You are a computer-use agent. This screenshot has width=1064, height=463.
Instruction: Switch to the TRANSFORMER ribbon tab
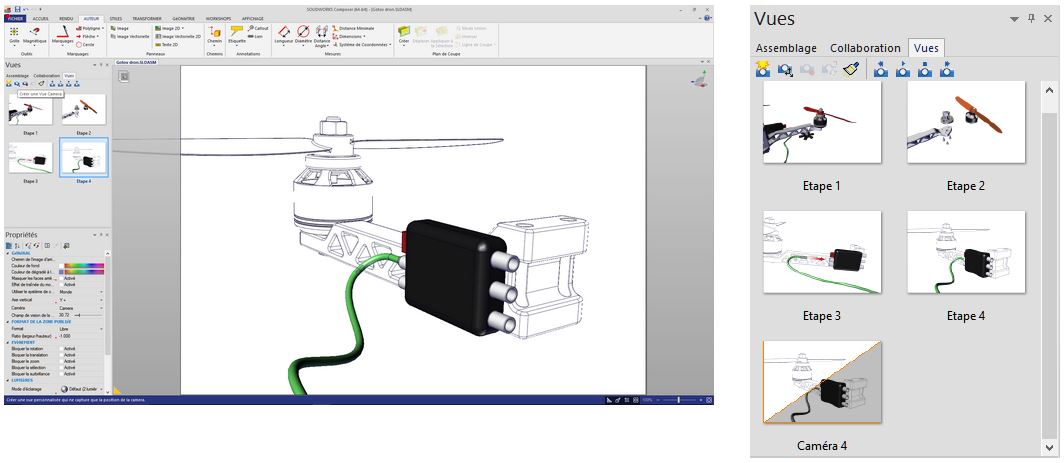(x=147, y=18)
